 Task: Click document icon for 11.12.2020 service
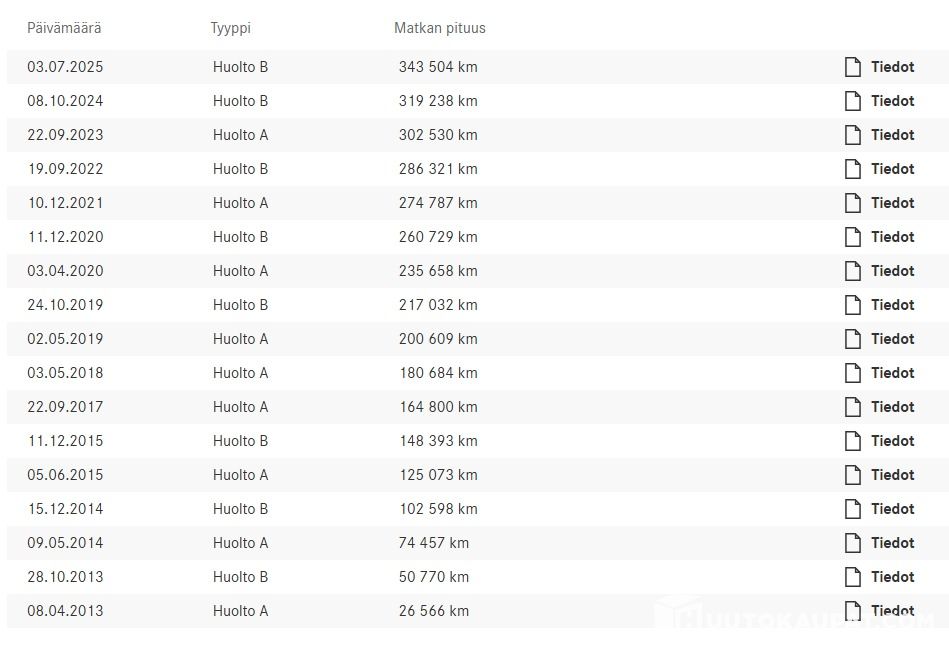click(x=853, y=237)
